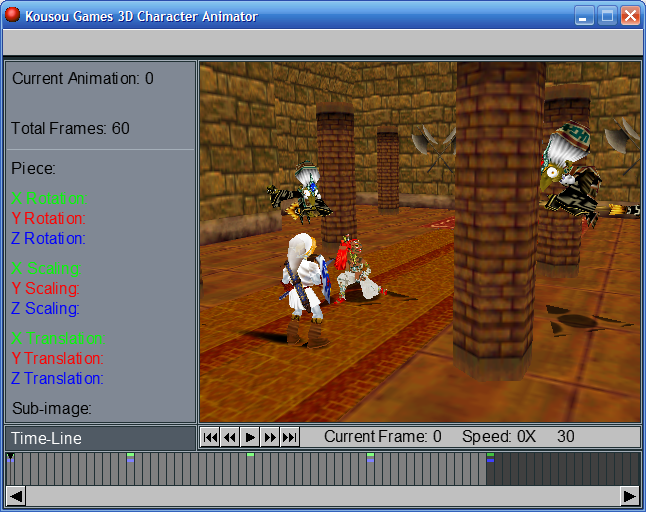646x512 pixels.
Task: Select the Z Translation field
Action: 57,379
